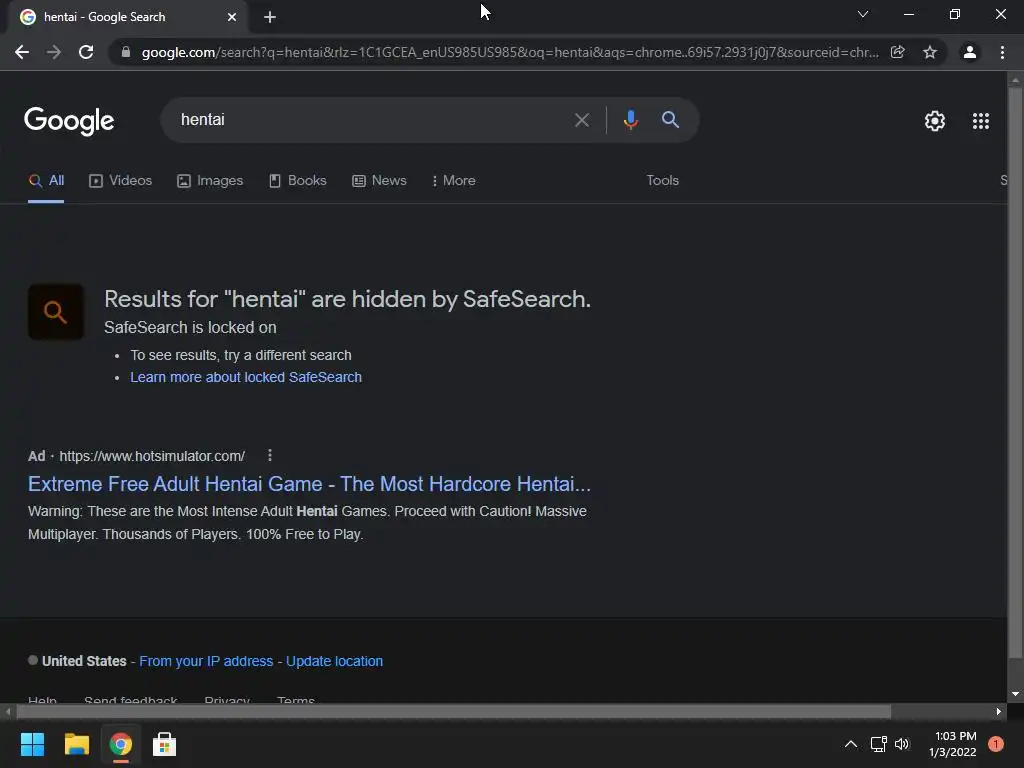Click the SafeSearch is locked on text

click(190, 327)
